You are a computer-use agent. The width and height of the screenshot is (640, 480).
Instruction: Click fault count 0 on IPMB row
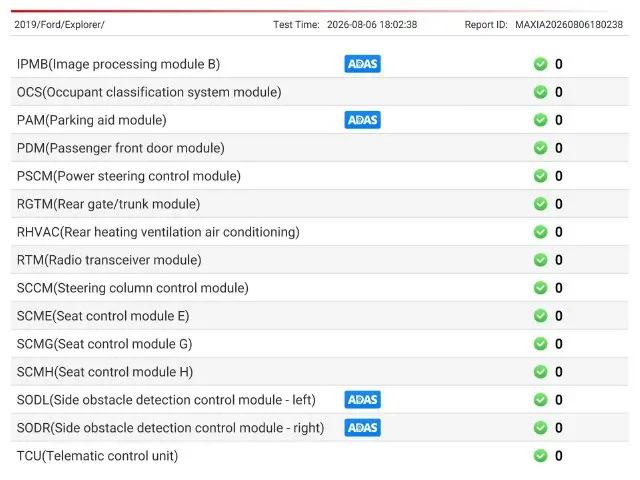click(x=559, y=64)
